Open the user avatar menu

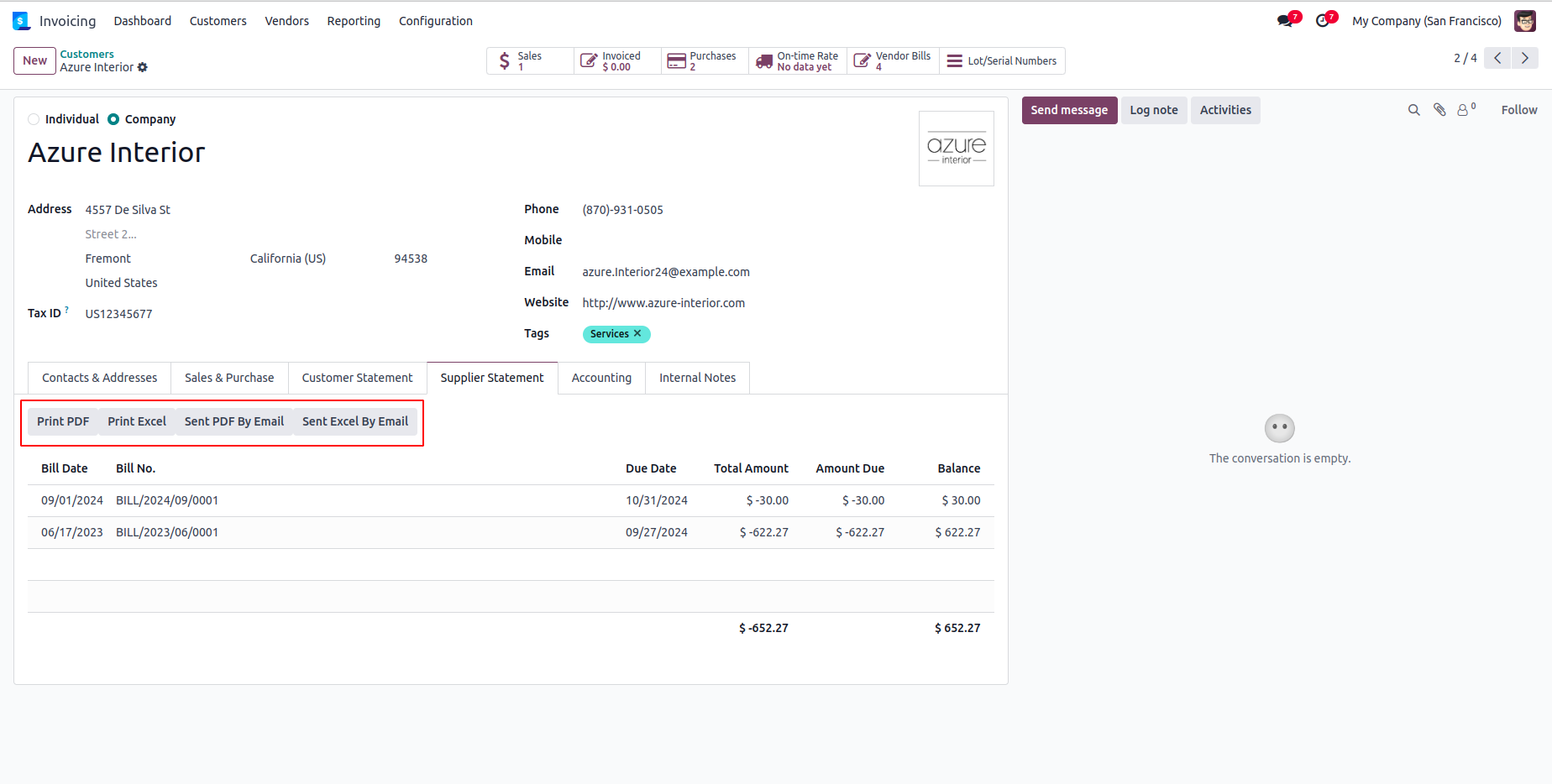pyautogui.click(x=1525, y=21)
